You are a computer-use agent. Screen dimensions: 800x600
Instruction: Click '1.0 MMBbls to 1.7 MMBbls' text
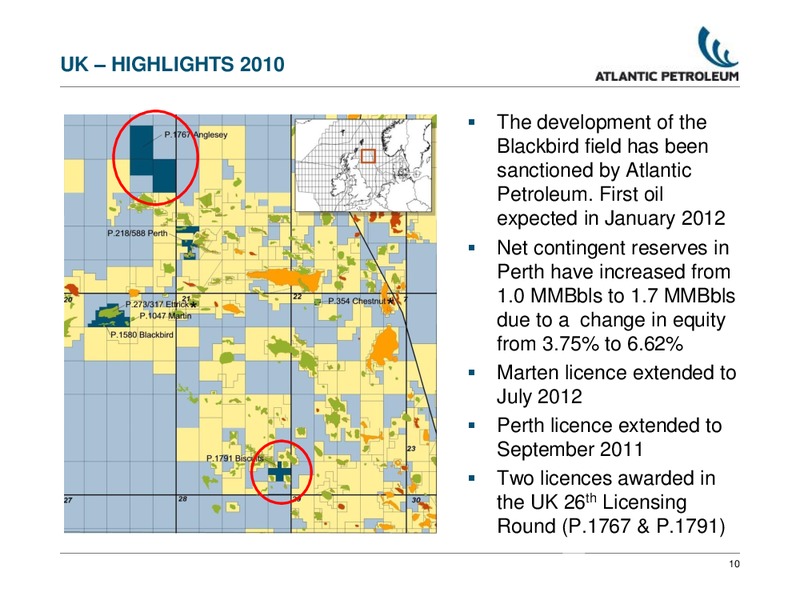(616, 296)
